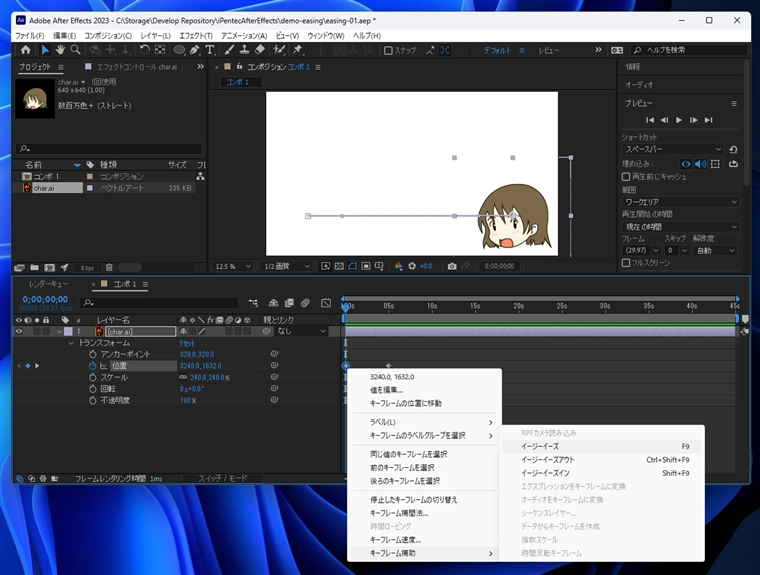This screenshot has height=575, width=760.
Task: Click the composition mini-flowchart icon in timeline
Action: (253, 303)
